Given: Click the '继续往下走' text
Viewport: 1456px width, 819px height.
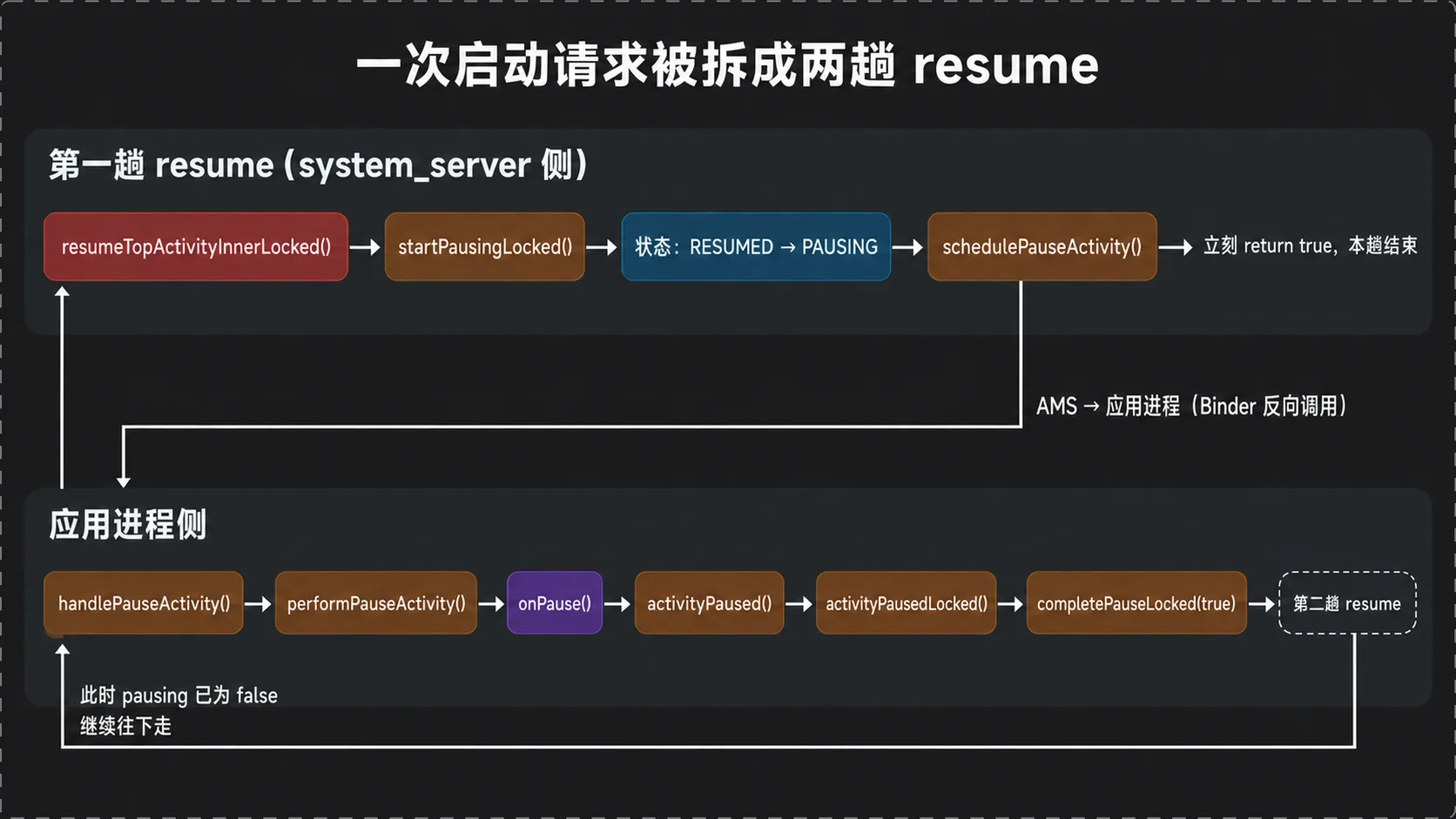Looking at the screenshot, I should 126,726.
